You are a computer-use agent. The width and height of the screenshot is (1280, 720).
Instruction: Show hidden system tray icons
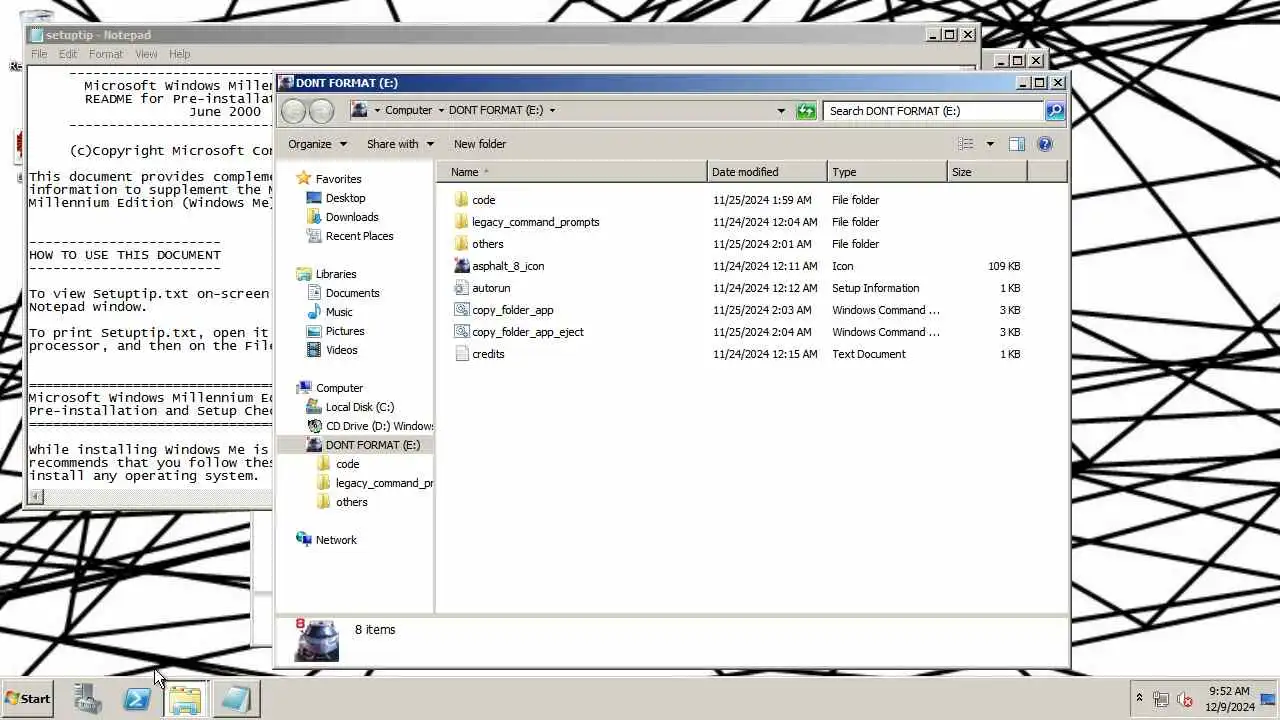pos(1139,698)
